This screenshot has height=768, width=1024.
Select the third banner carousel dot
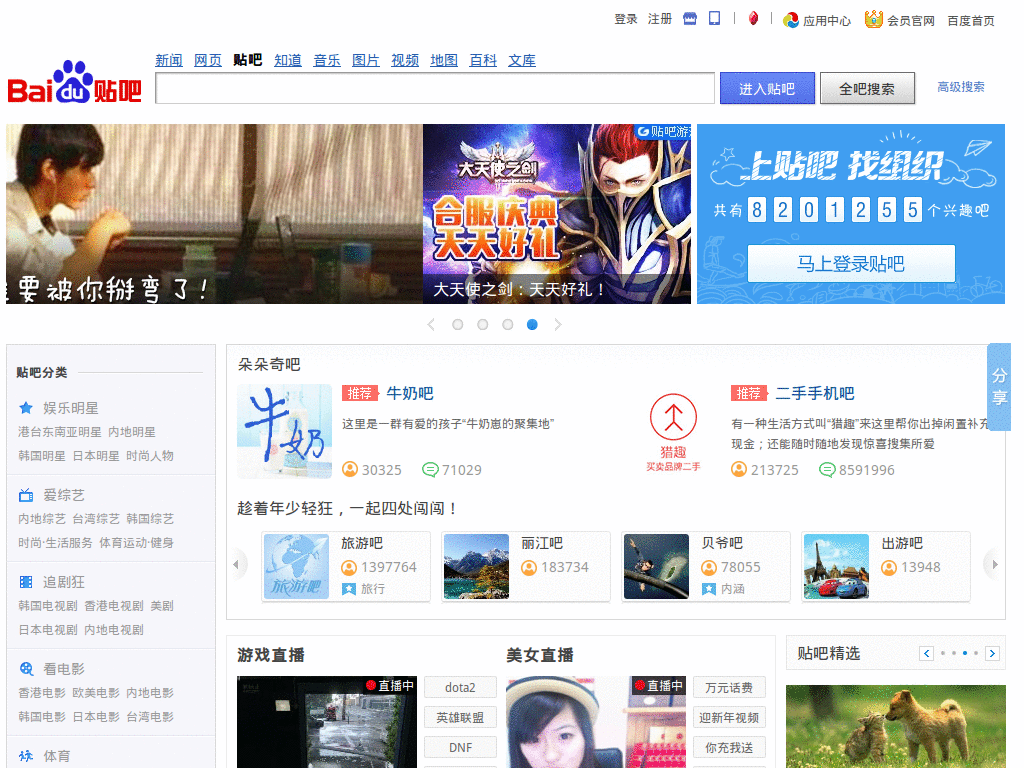pyautogui.click(x=507, y=325)
